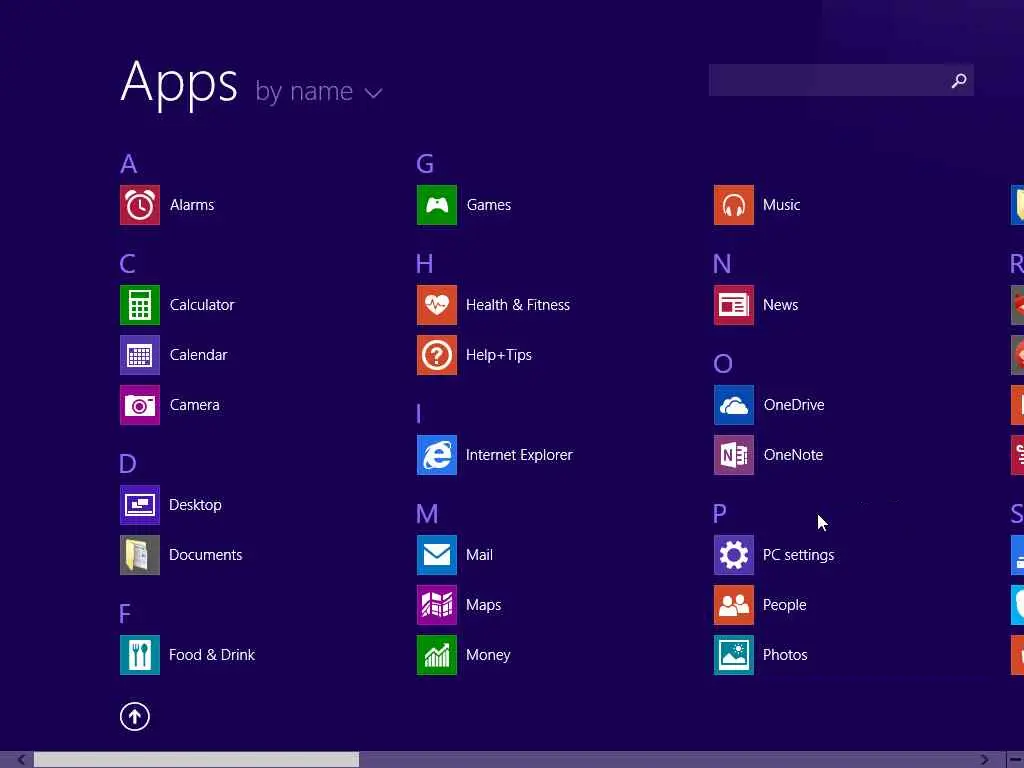Click the 'Food & Drink' text label
This screenshot has height=768, width=1024.
[x=212, y=655]
